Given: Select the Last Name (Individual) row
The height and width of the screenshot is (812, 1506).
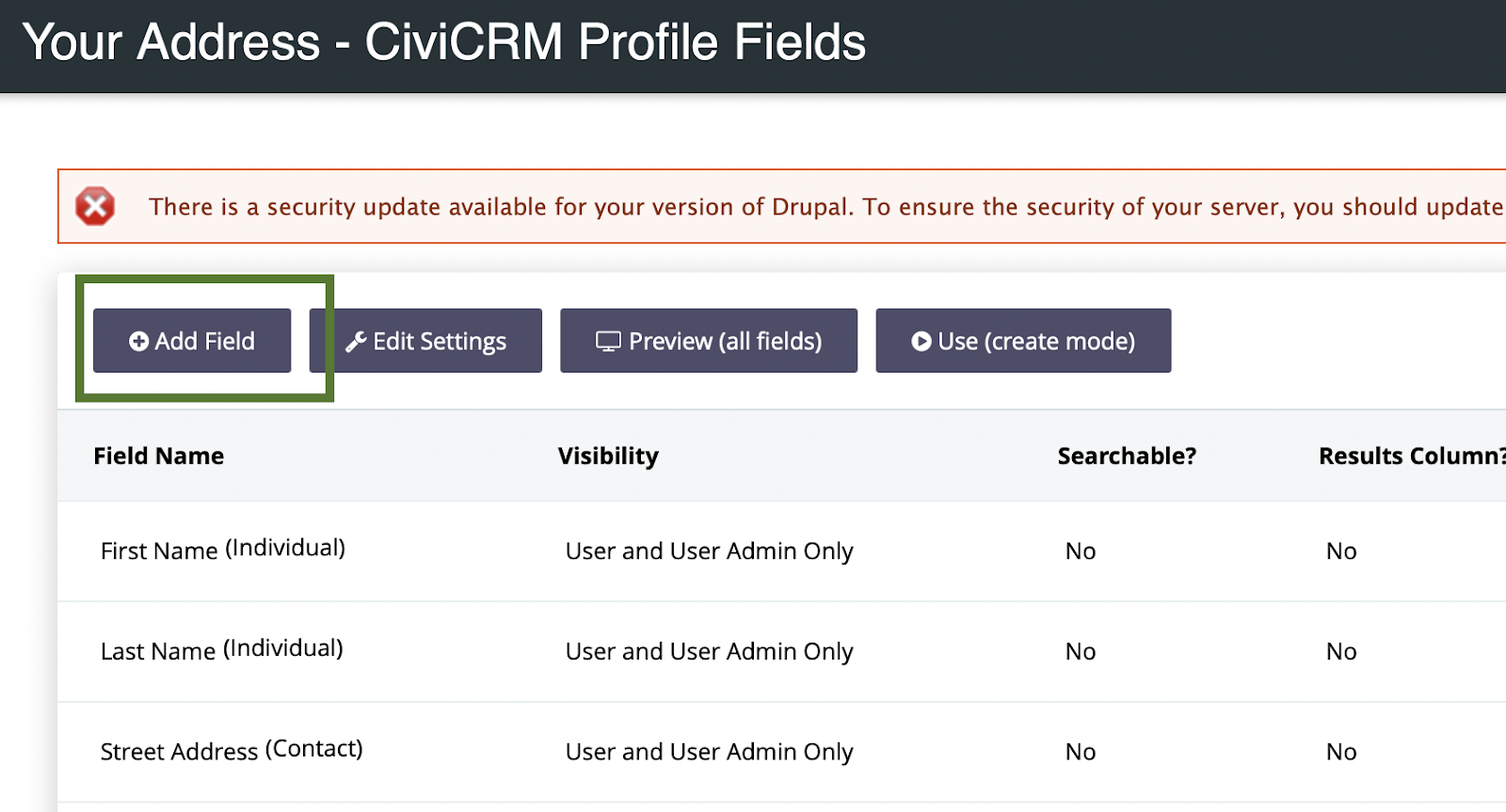Looking at the screenshot, I should point(781,652).
